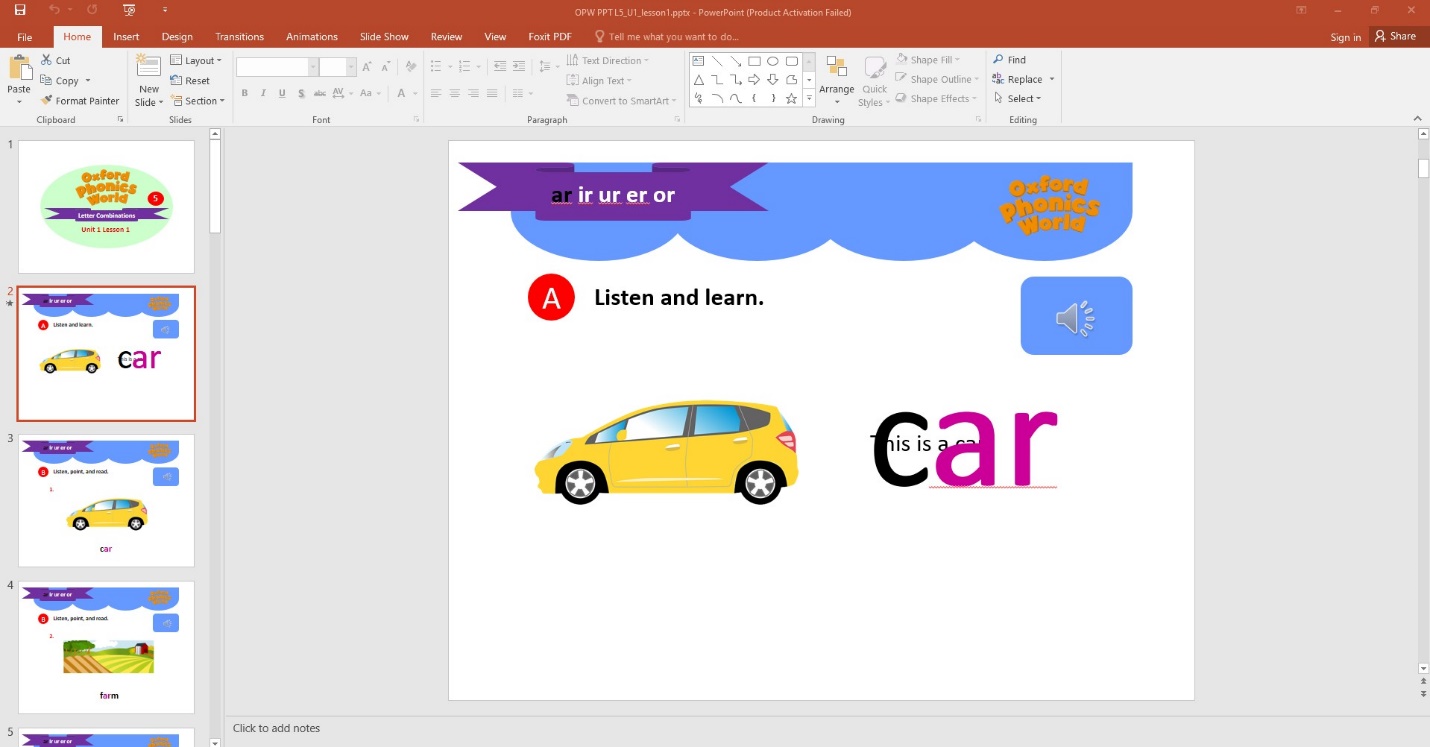
Task: Toggle Bold formatting
Action: [244, 93]
